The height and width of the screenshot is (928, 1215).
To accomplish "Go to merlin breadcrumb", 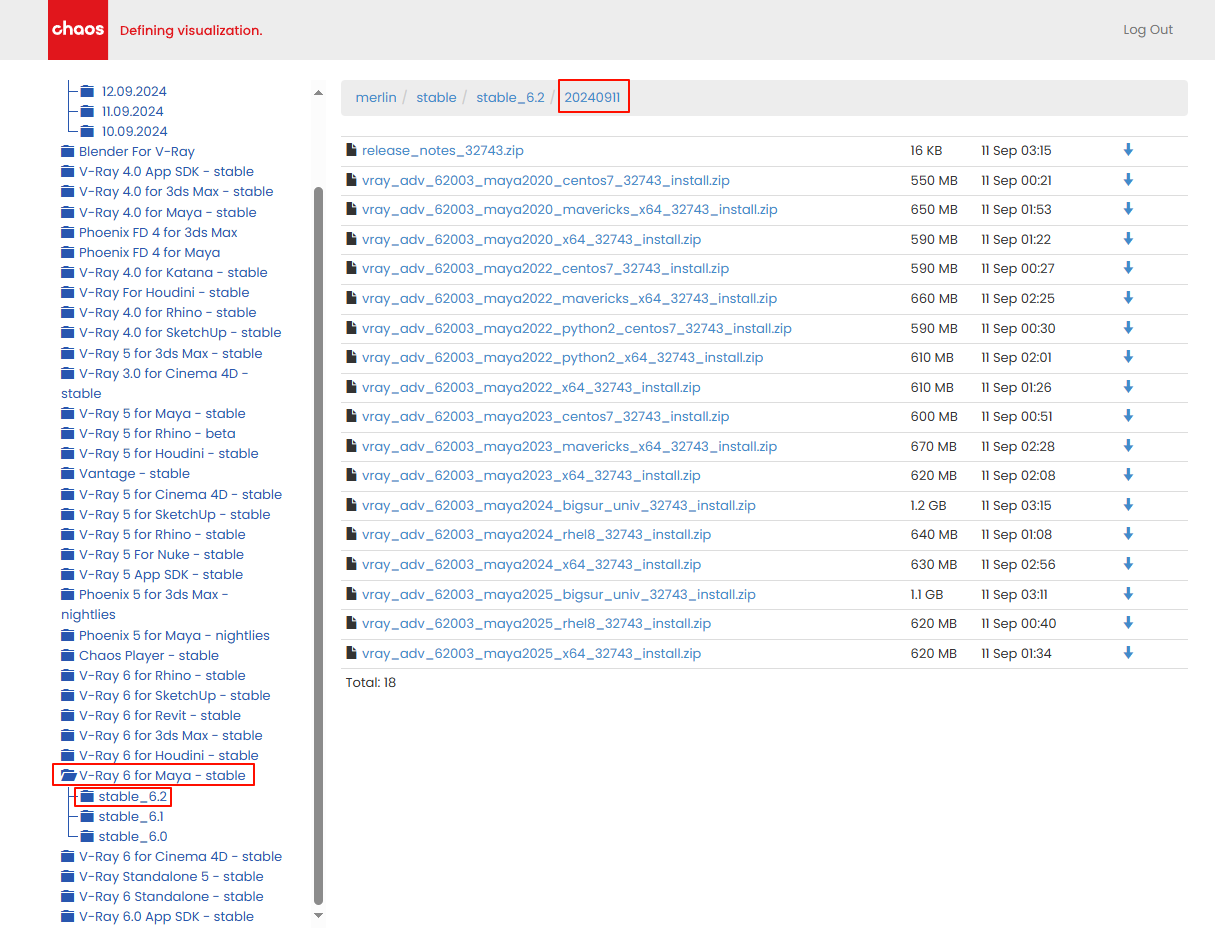I will tap(376, 97).
